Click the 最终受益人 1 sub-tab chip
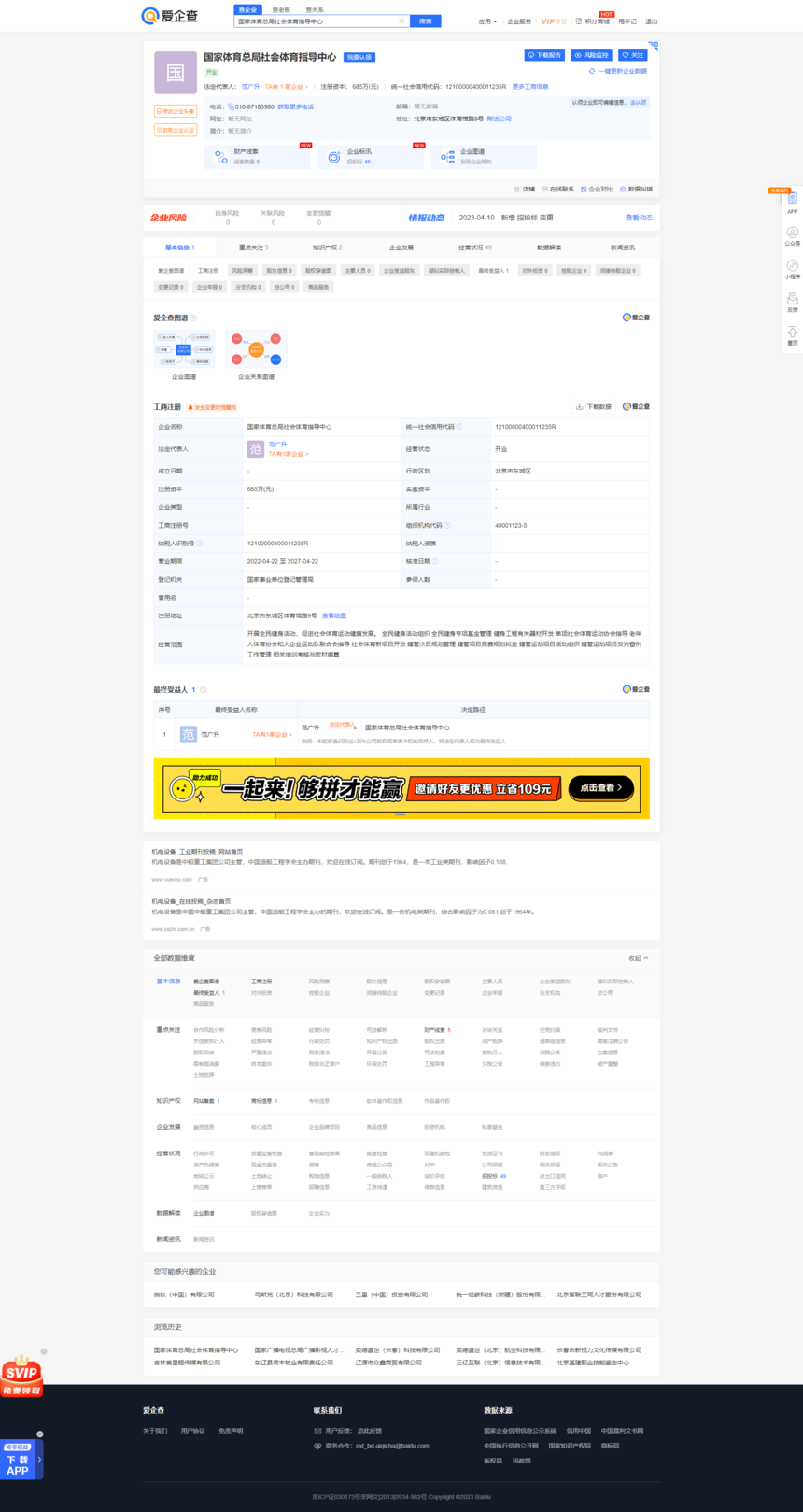 click(x=494, y=271)
